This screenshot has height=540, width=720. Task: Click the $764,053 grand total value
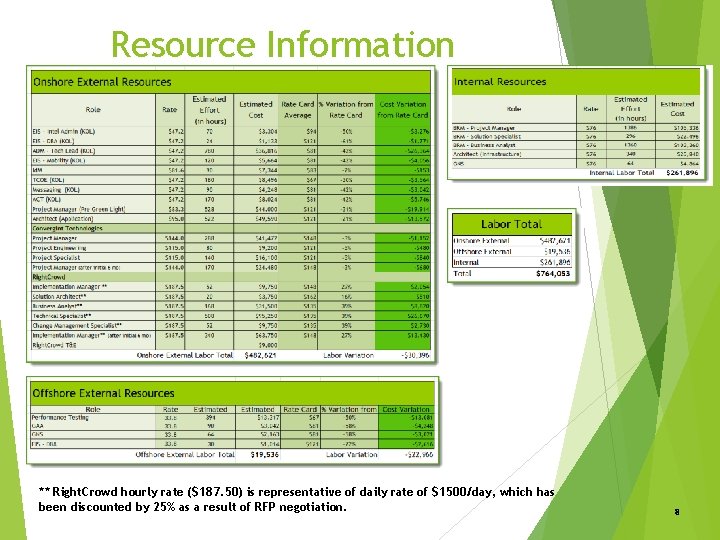point(553,274)
